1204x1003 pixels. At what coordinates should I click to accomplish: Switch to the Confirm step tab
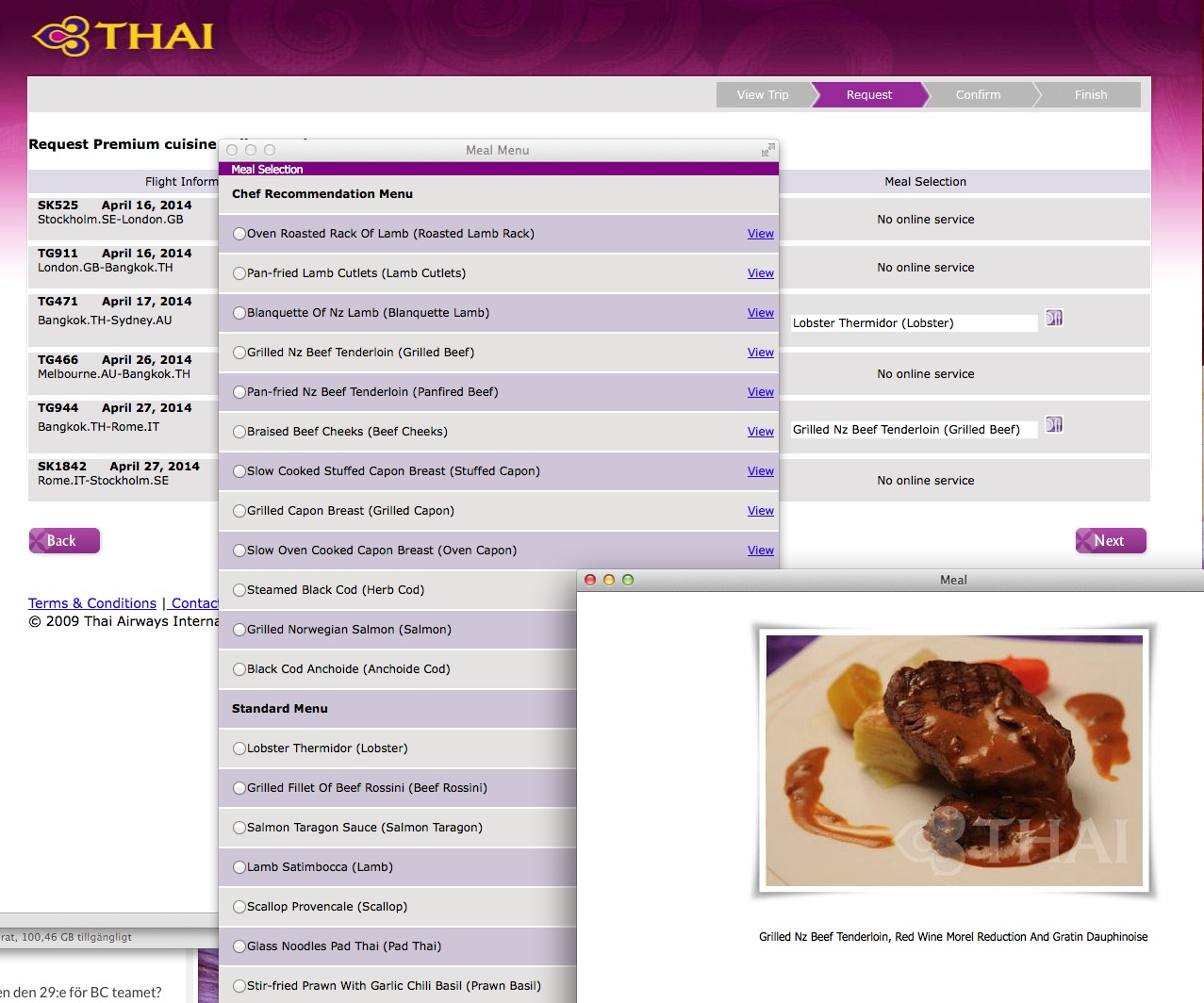978,95
